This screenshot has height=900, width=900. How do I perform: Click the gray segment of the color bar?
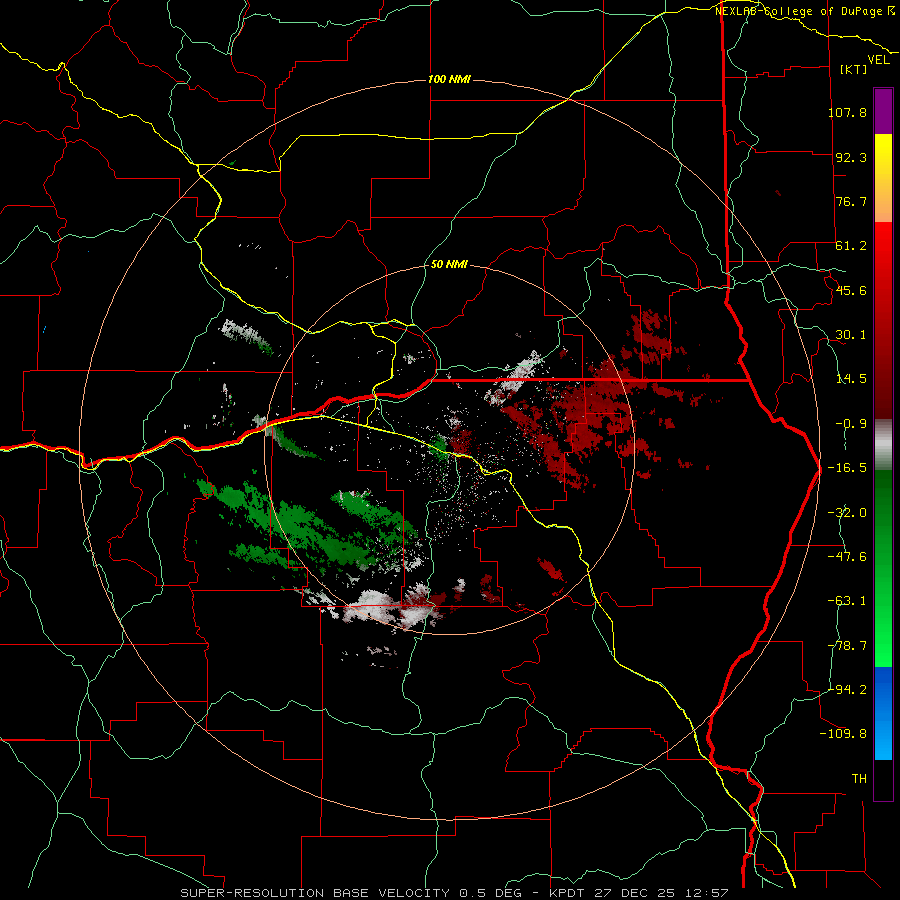pos(883,445)
